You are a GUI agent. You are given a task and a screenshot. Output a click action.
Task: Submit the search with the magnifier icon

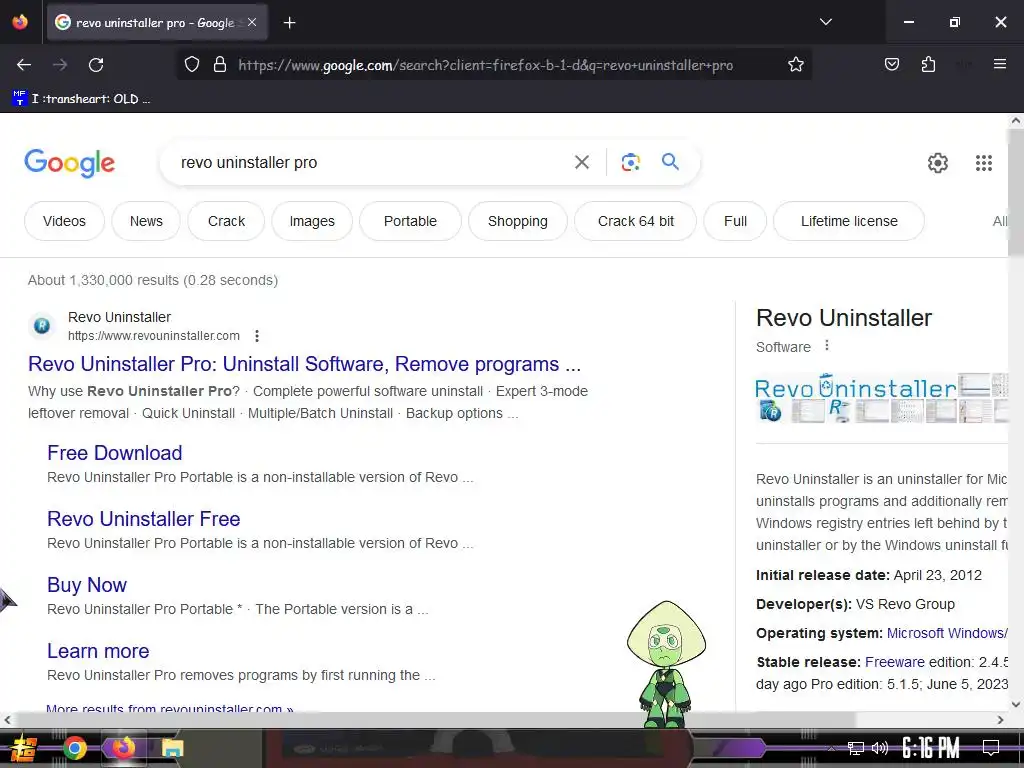click(x=670, y=161)
